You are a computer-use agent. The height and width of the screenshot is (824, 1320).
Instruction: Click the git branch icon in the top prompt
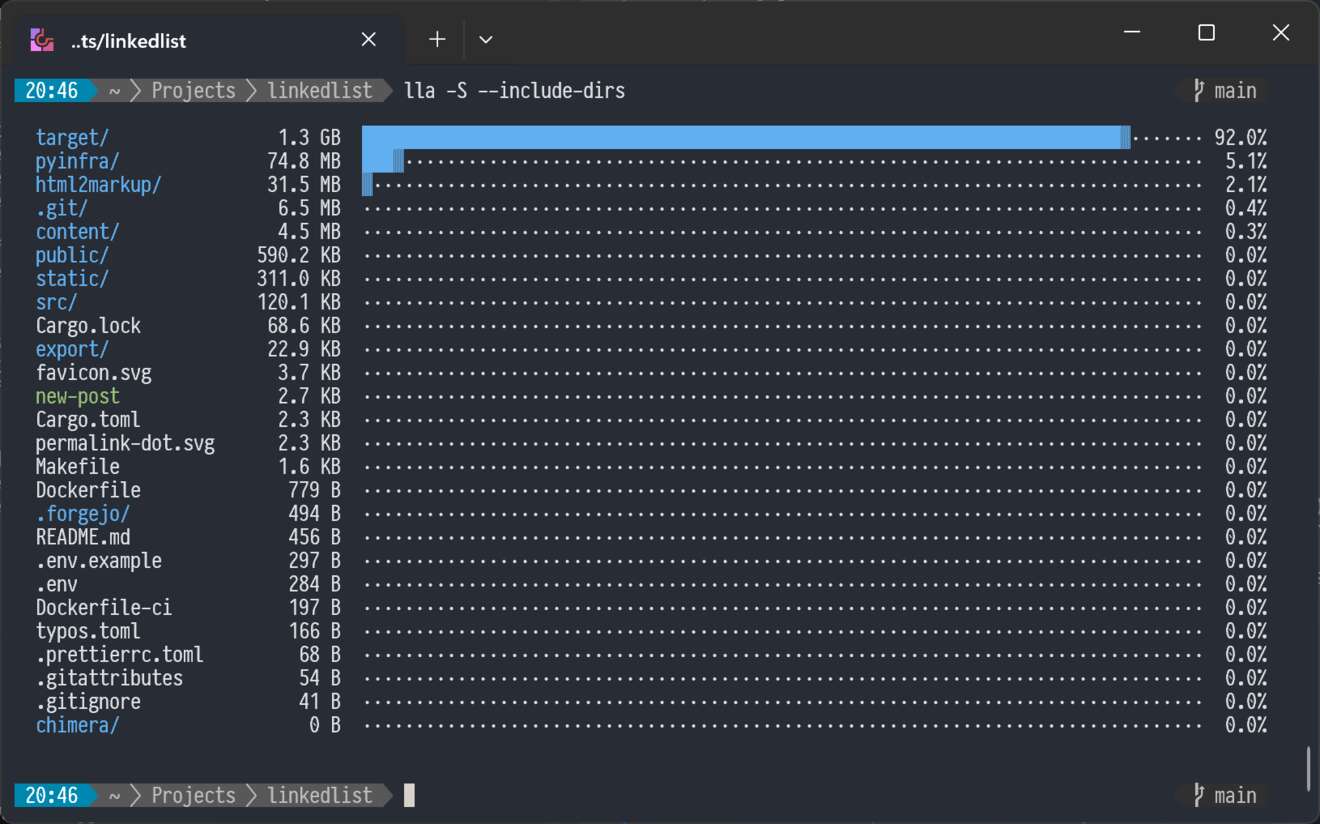coord(1198,91)
